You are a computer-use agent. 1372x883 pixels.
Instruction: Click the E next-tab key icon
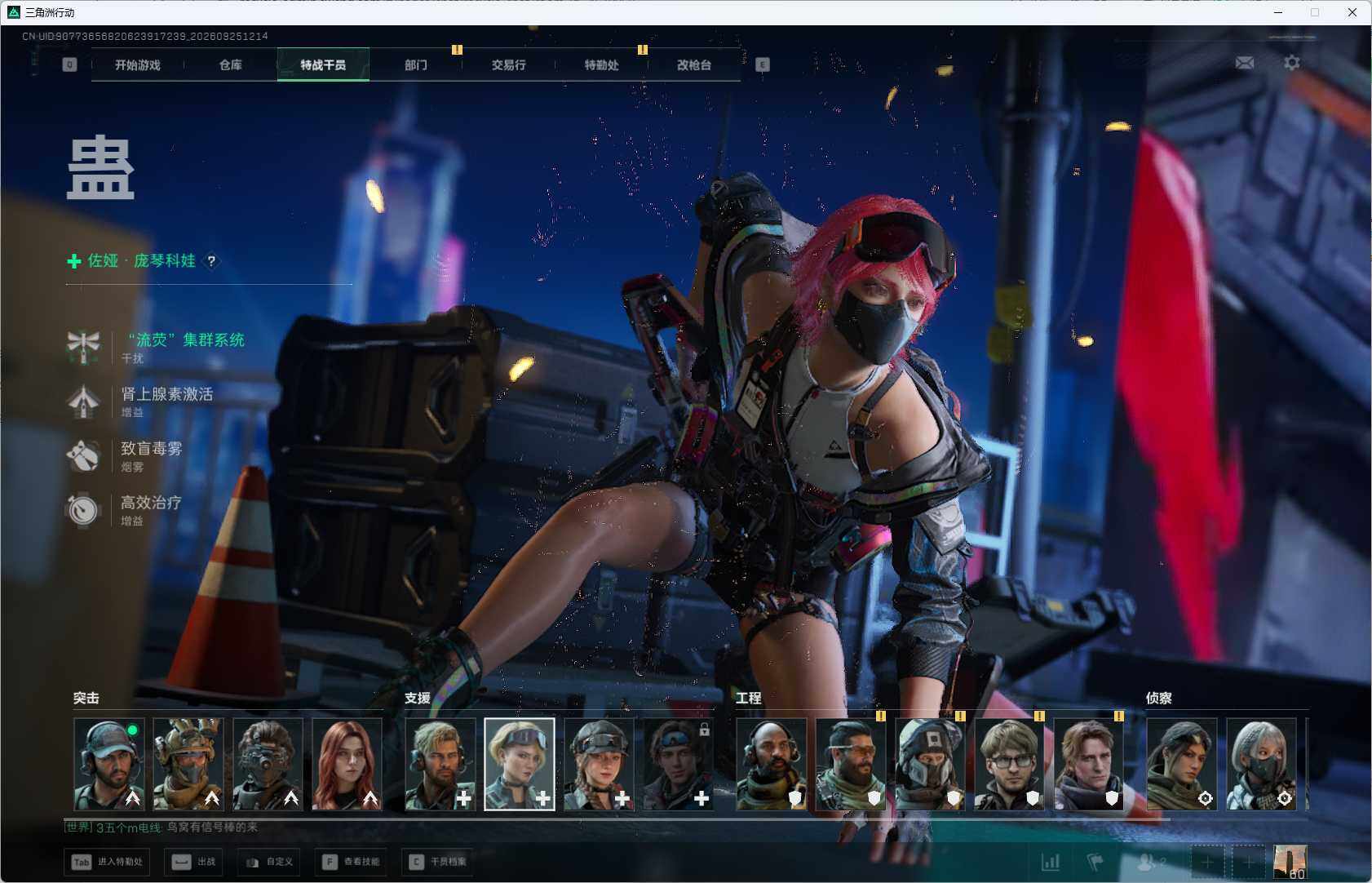point(763,64)
